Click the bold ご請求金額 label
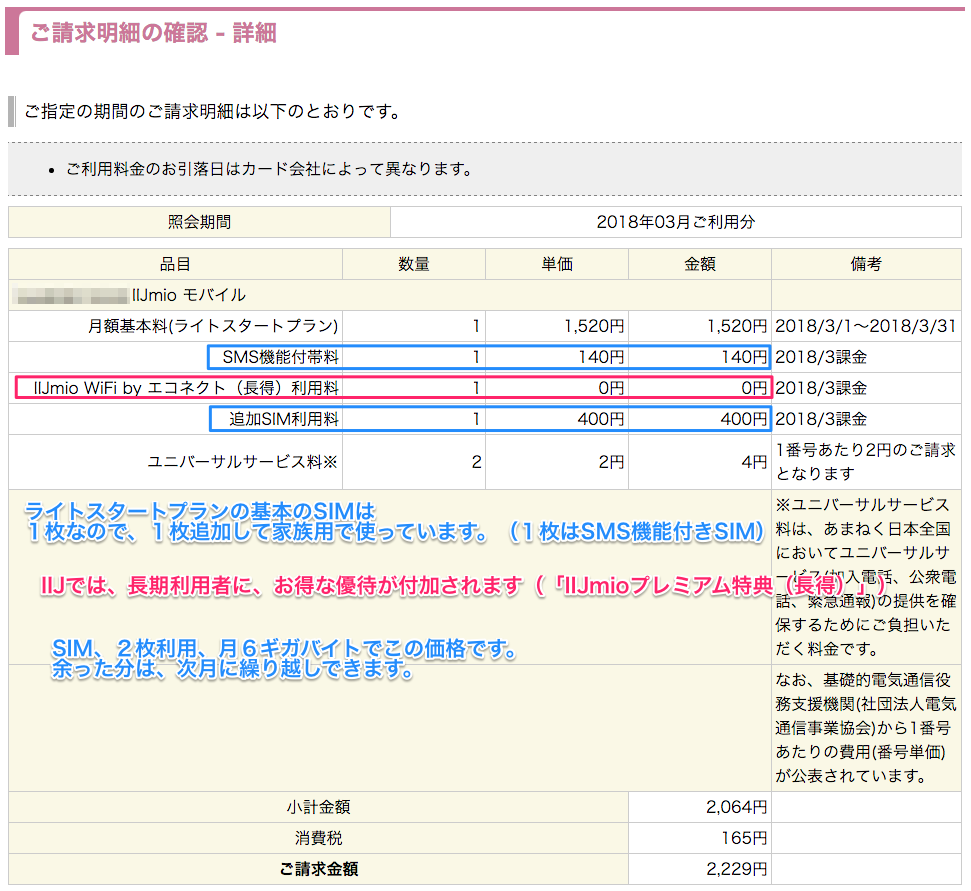Screen dimensions: 971x891 tap(318, 869)
